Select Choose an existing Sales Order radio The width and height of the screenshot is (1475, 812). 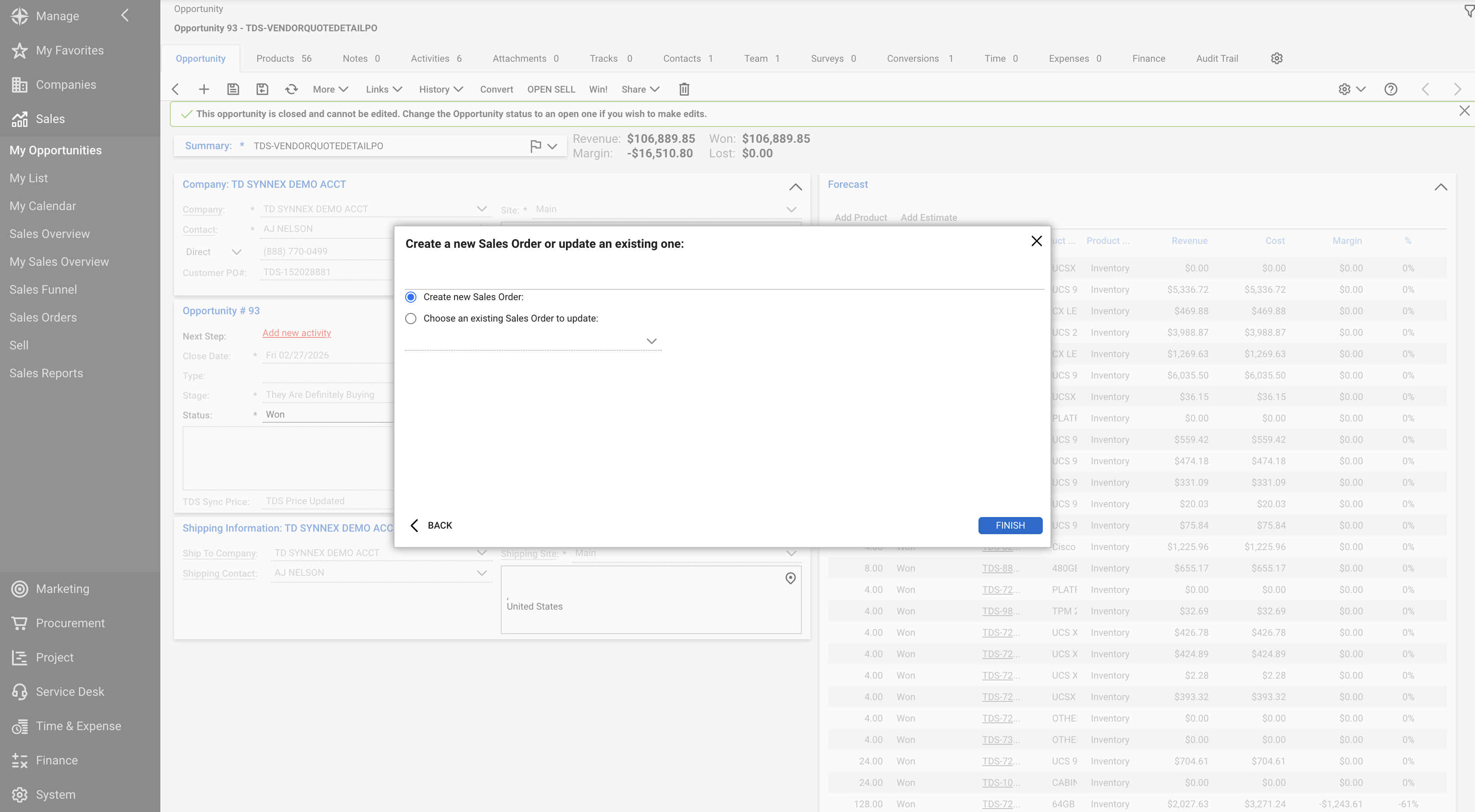410,319
